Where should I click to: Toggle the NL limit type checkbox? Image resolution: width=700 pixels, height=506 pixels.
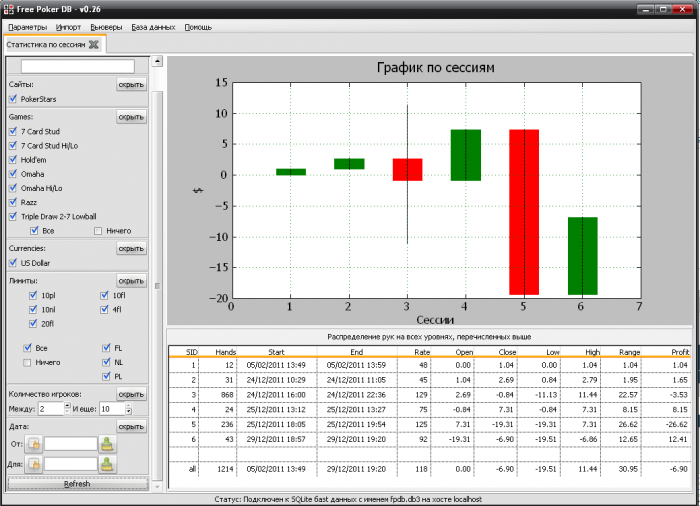click(106, 362)
